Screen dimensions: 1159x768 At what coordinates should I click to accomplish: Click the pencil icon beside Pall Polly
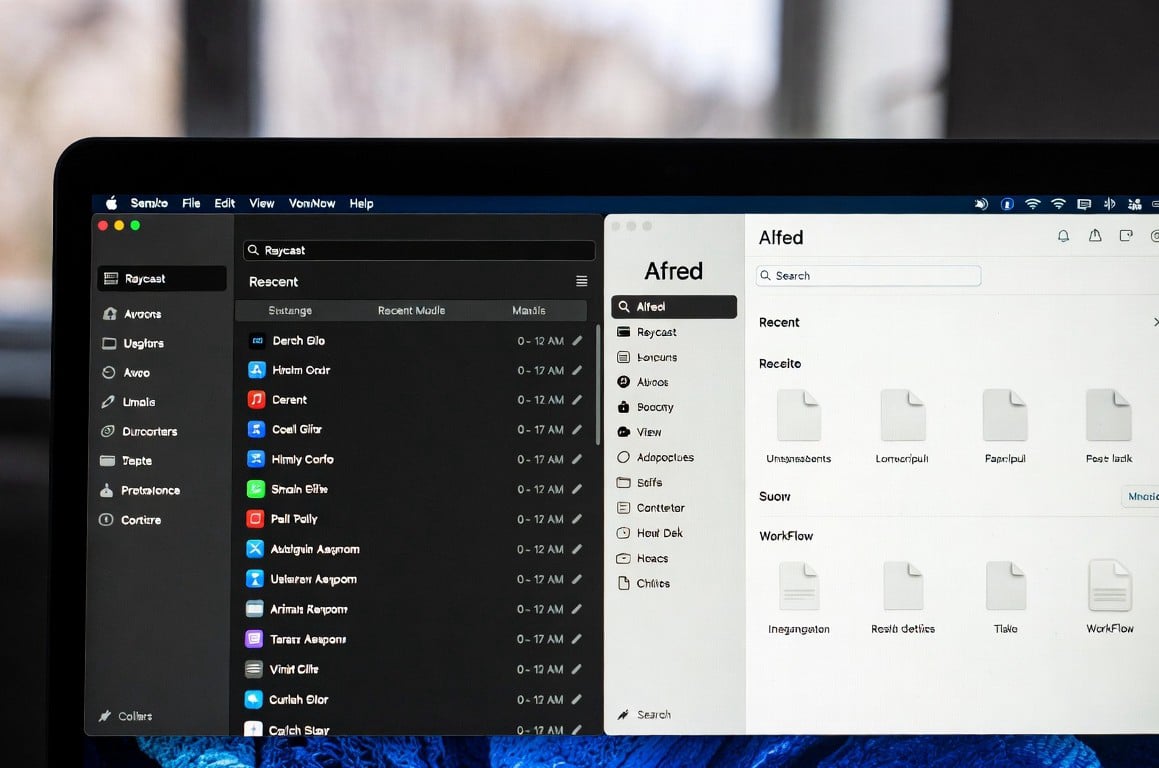coord(577,519)
